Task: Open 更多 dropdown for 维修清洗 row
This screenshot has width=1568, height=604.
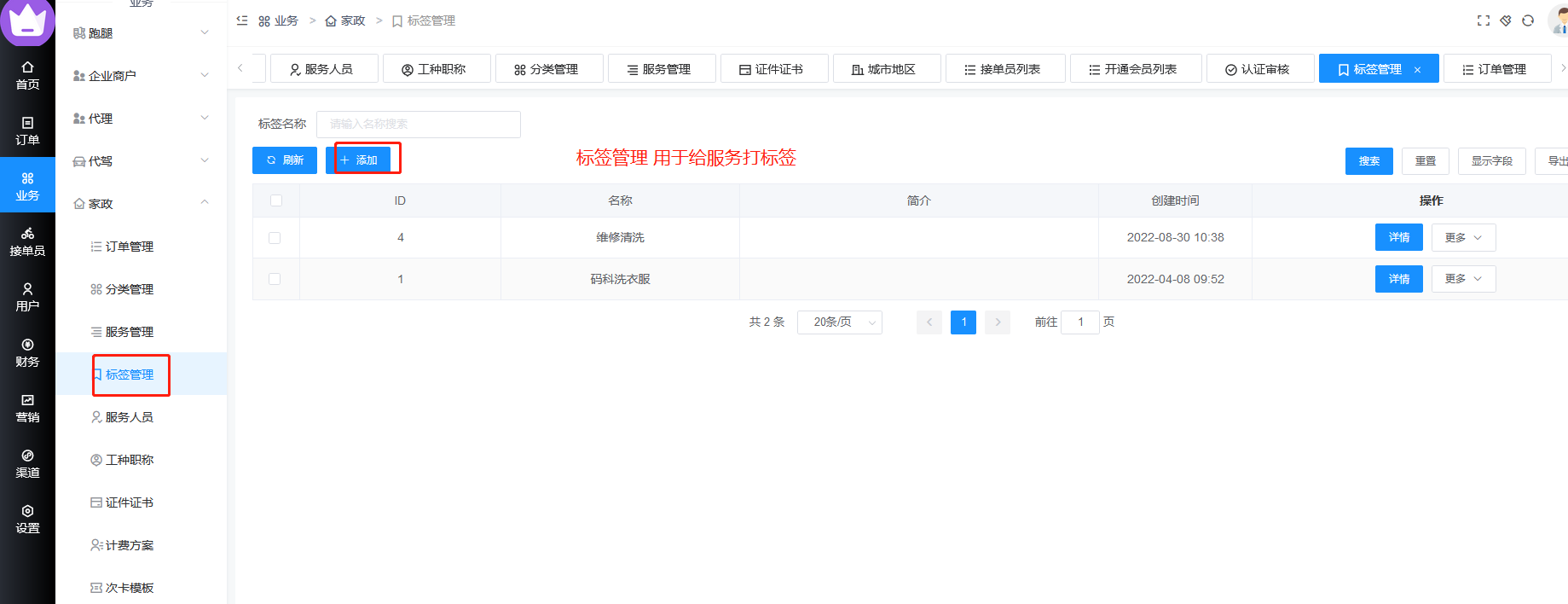Action: [x=1463, y=238]
